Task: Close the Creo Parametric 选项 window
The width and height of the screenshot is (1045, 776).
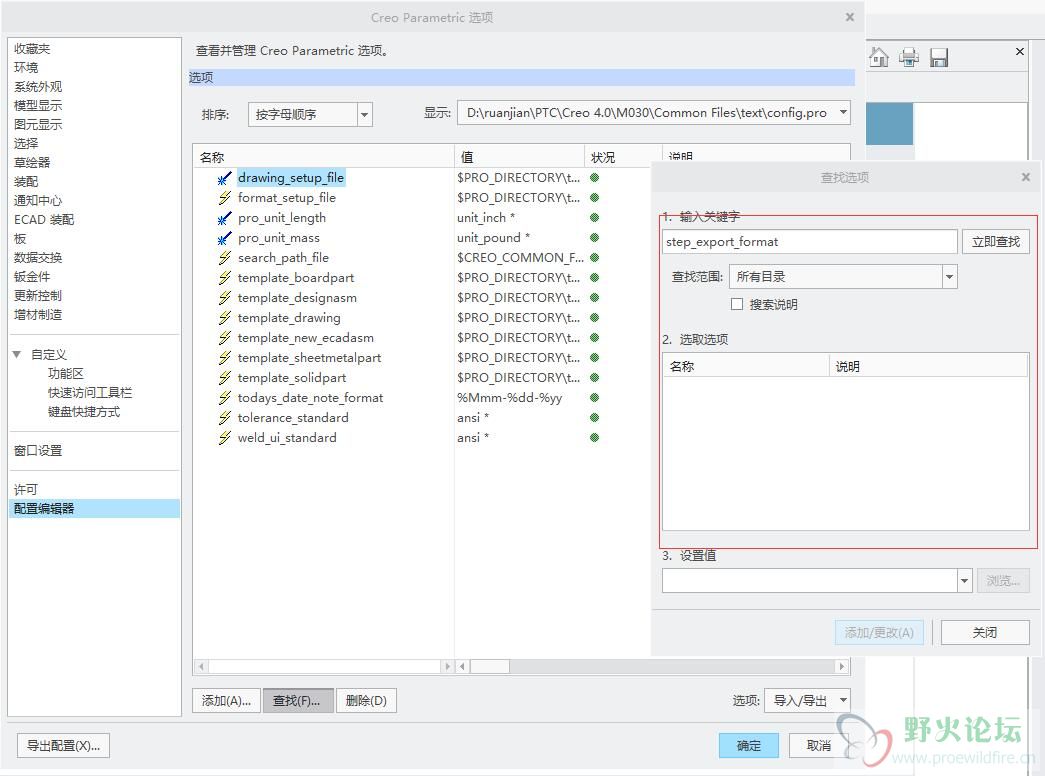Action: (x=850, y=17)
